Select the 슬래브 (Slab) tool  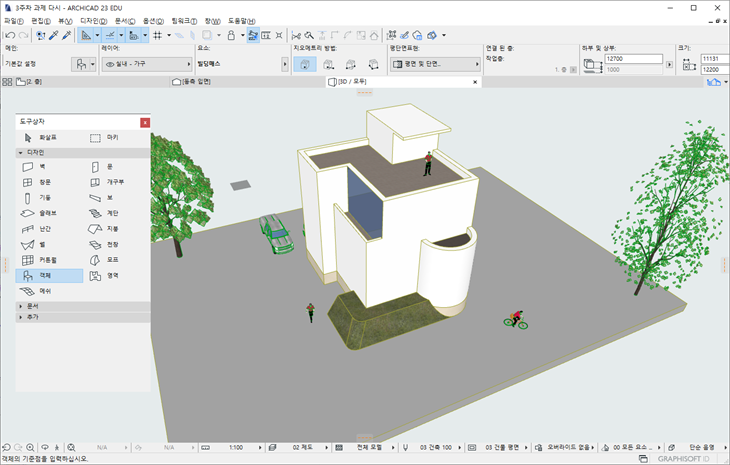[42, 213]
